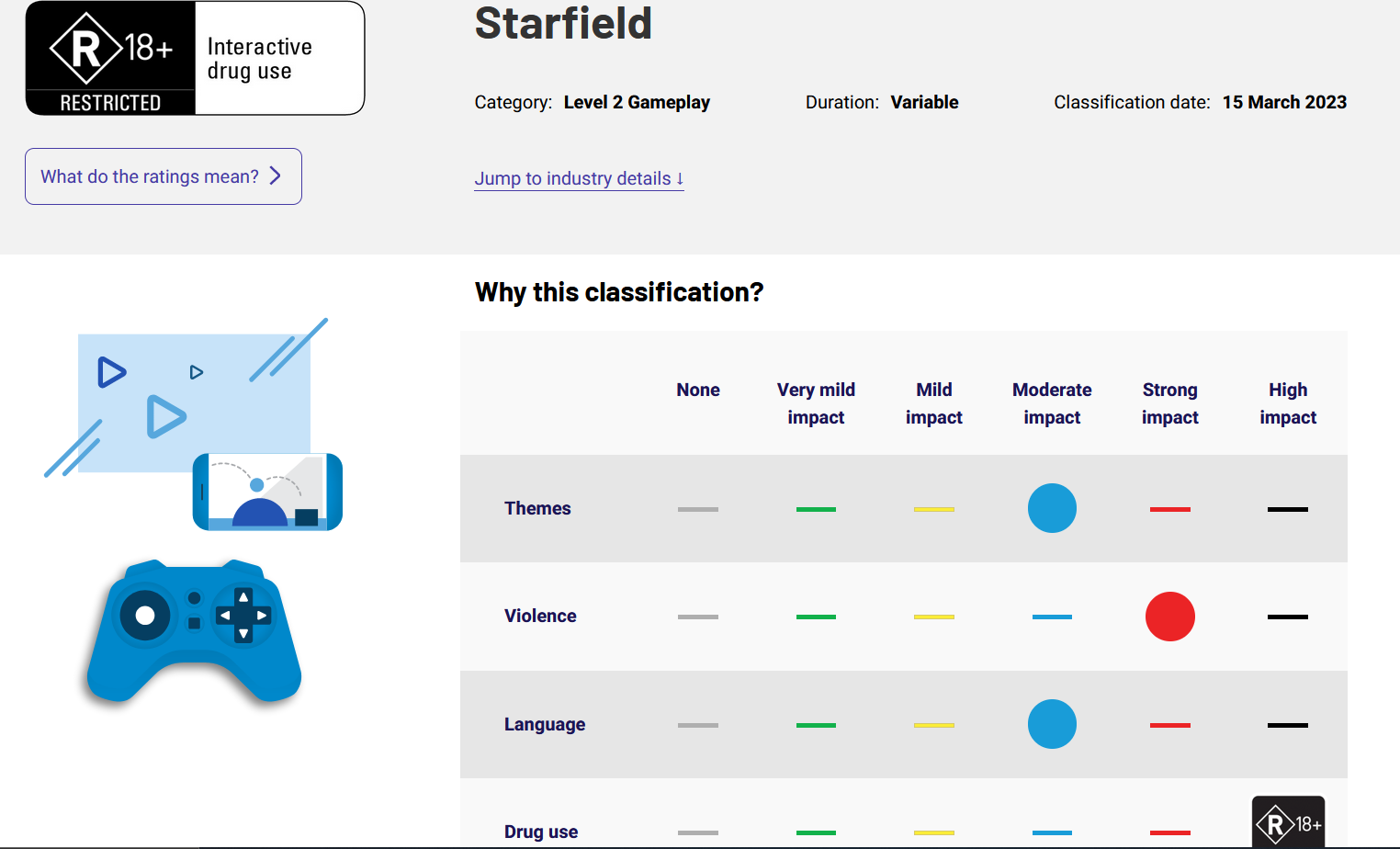The image size is (1400, 849).
Task: Click the floating R18+ badge at bottom right
Action: (1288, 822)
